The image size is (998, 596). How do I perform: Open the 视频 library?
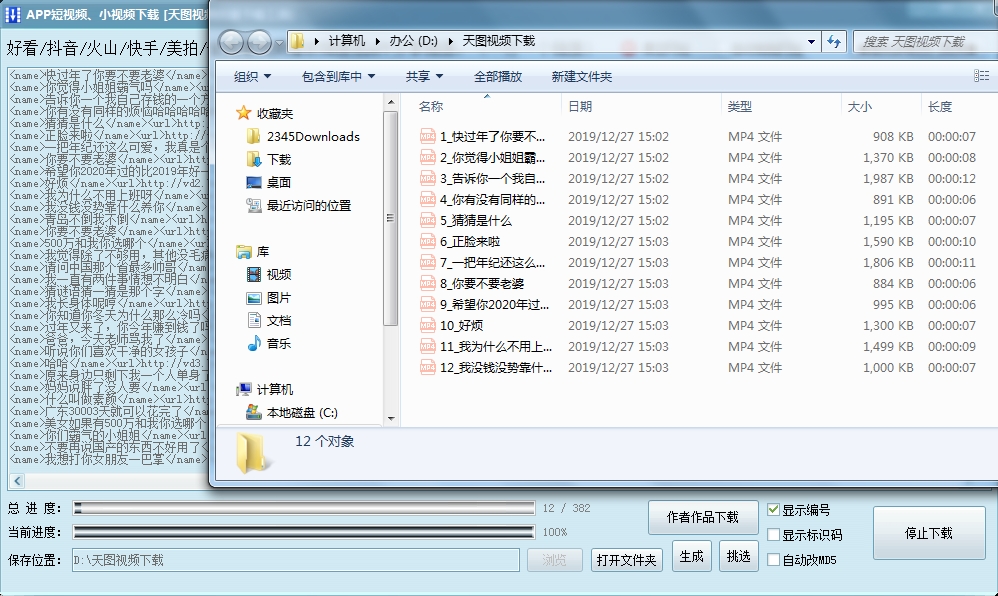(269, 274)
